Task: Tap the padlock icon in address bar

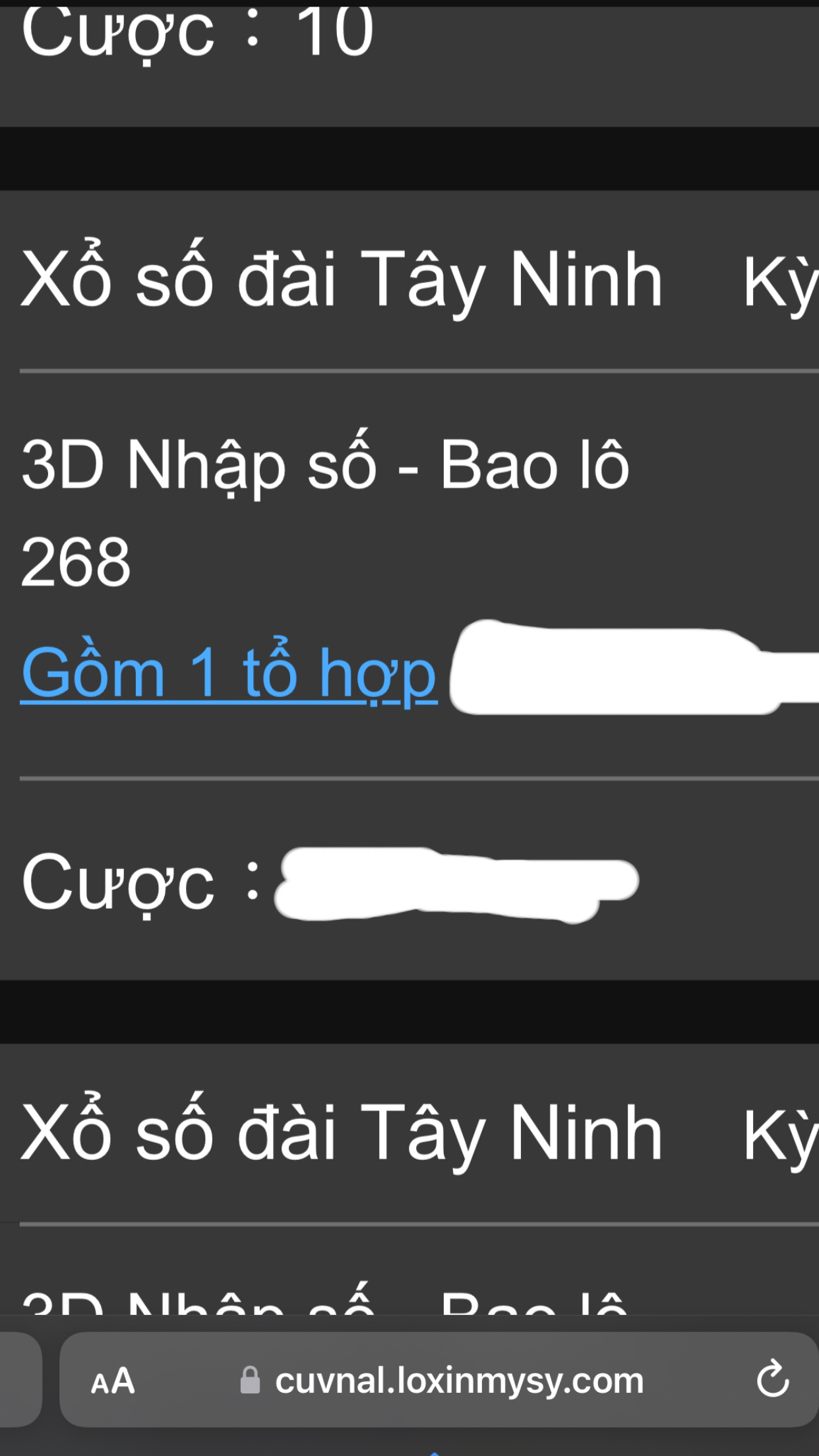Action: tap(250, 1380)
